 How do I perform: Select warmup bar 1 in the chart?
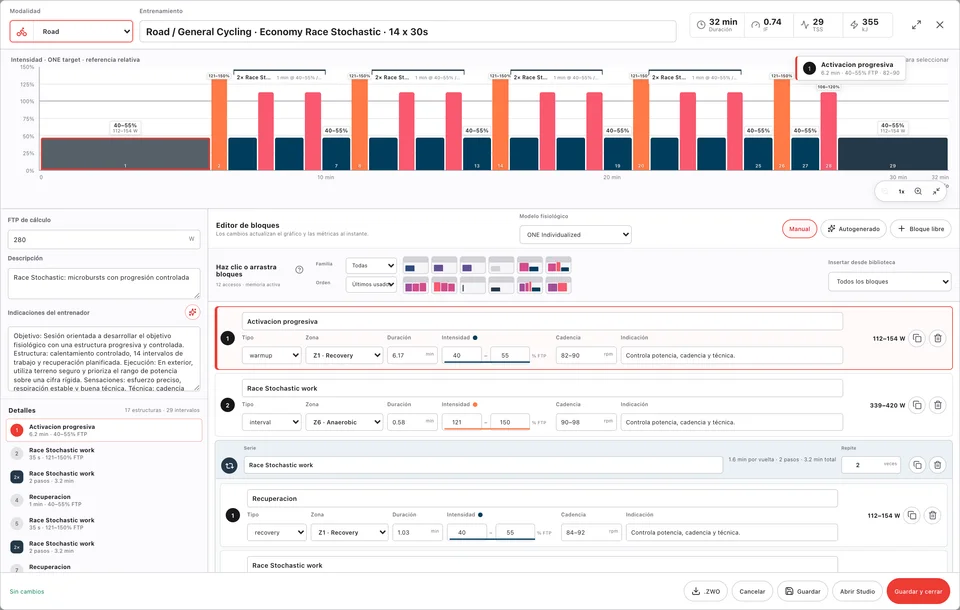point(126,154)
